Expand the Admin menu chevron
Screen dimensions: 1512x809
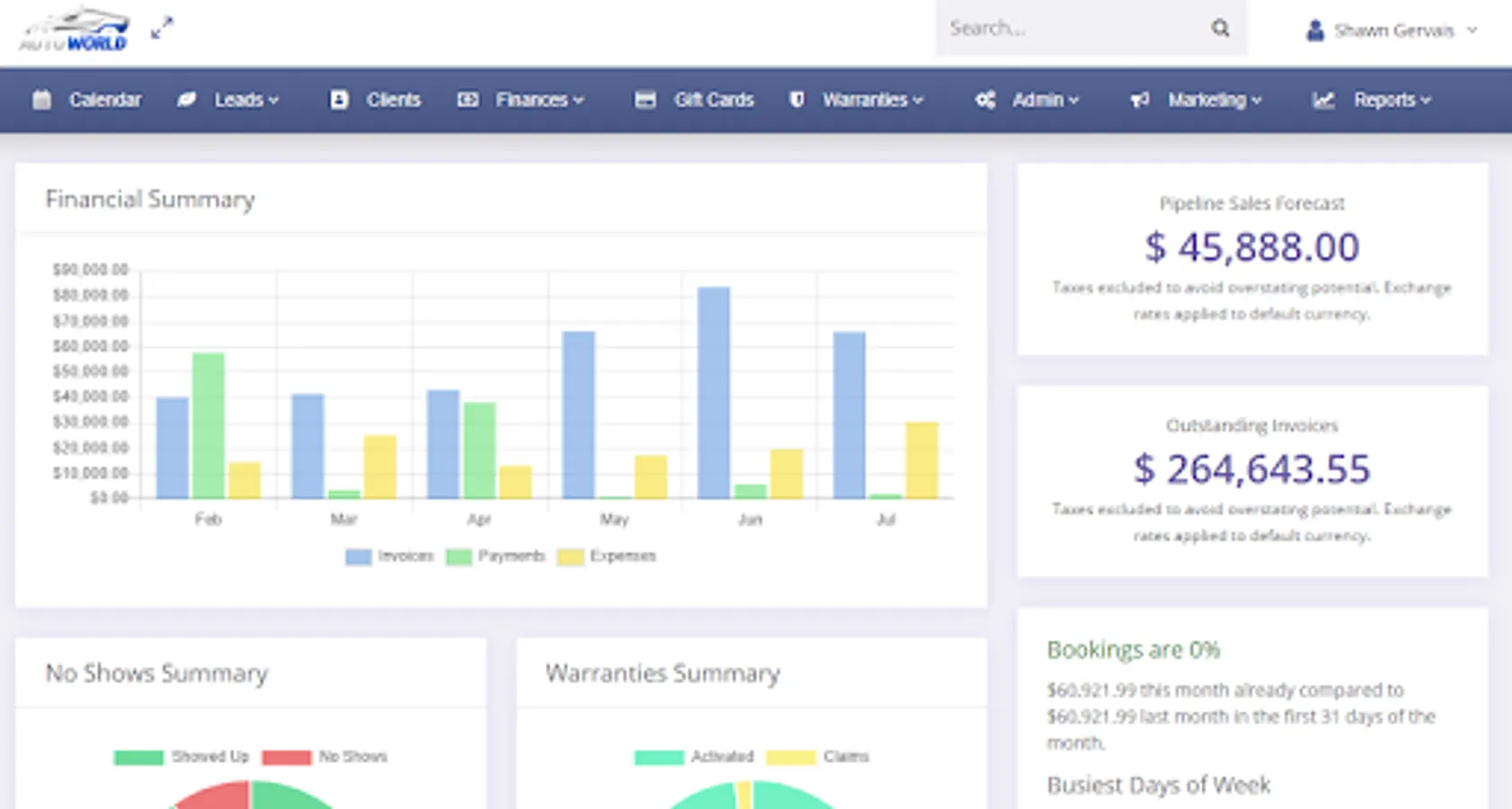point(1073,101)
